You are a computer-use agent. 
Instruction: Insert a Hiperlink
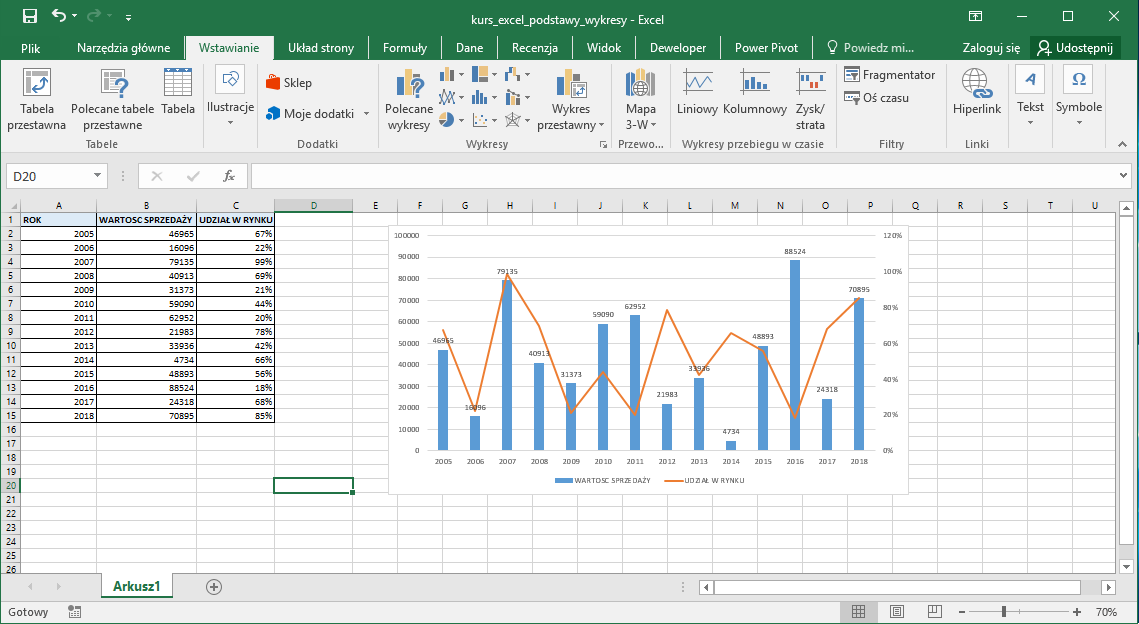pos(977,92)
